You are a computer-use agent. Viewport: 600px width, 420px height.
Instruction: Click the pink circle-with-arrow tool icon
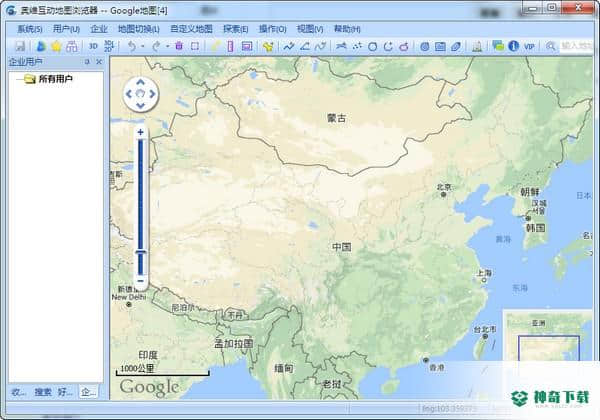(404, 47)
